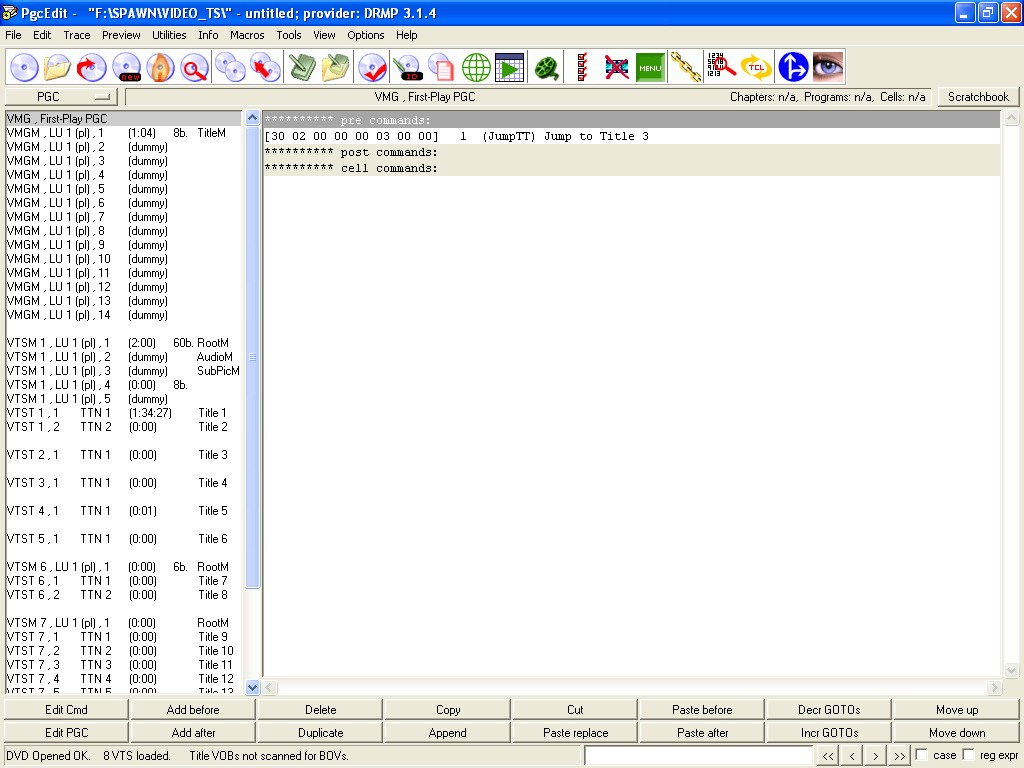The height and width of the screenshot is (768, 1024).
Task: Click the blue arrow jump icon
Action: pos(793,67)
